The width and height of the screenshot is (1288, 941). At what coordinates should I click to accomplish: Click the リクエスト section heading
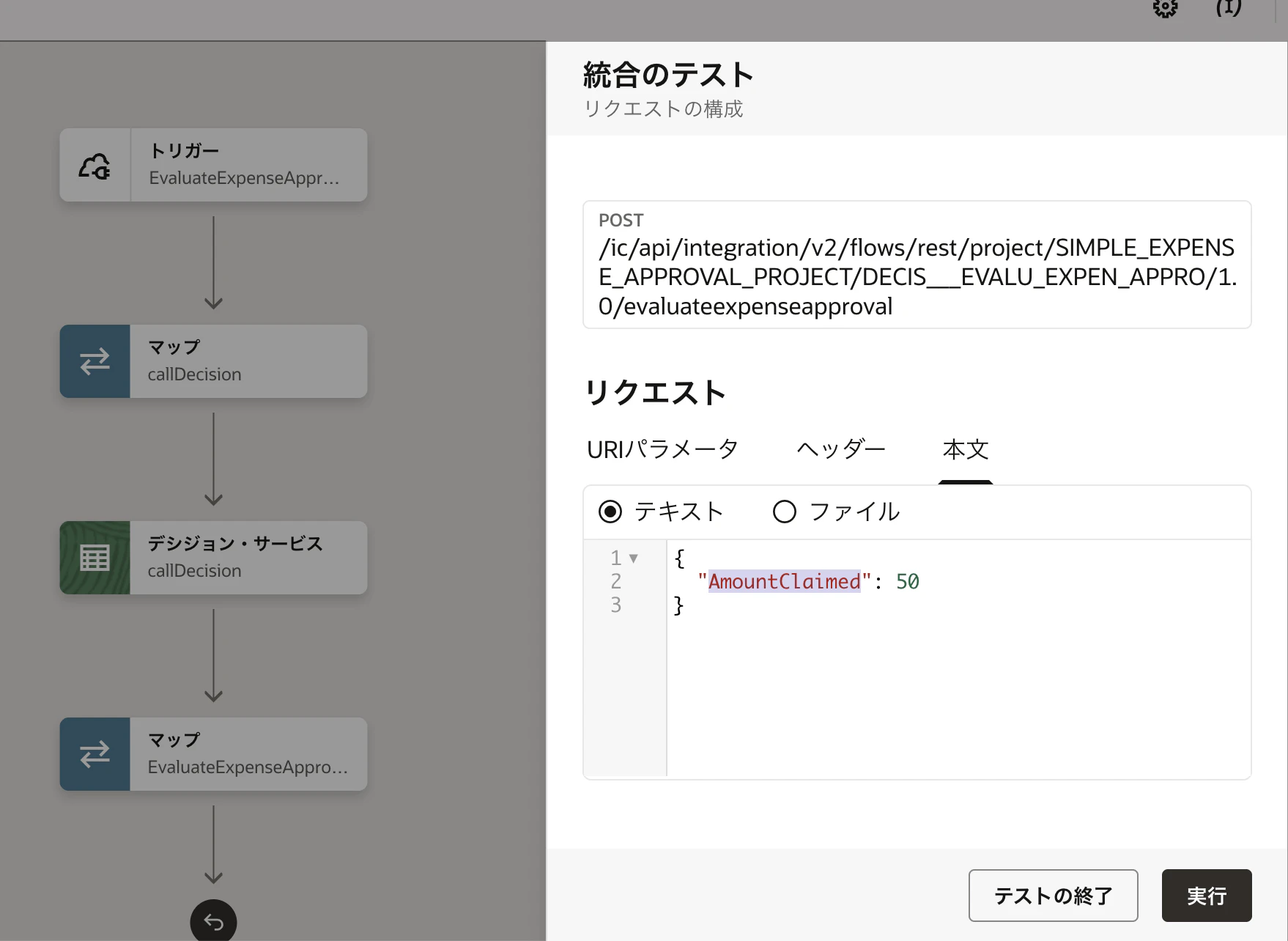click(654, 393)
